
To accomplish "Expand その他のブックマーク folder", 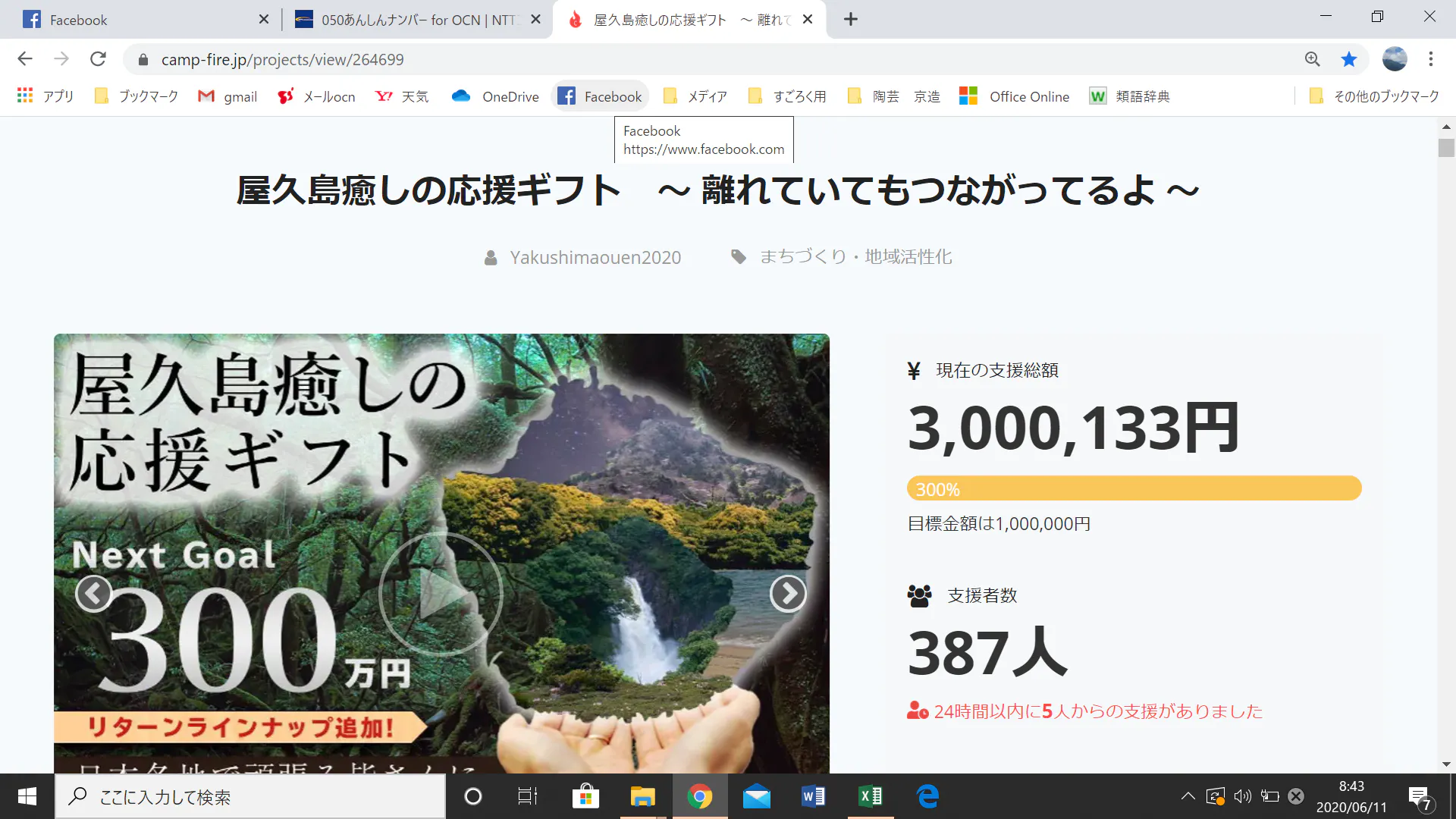I will click(x=1374, y=96).
